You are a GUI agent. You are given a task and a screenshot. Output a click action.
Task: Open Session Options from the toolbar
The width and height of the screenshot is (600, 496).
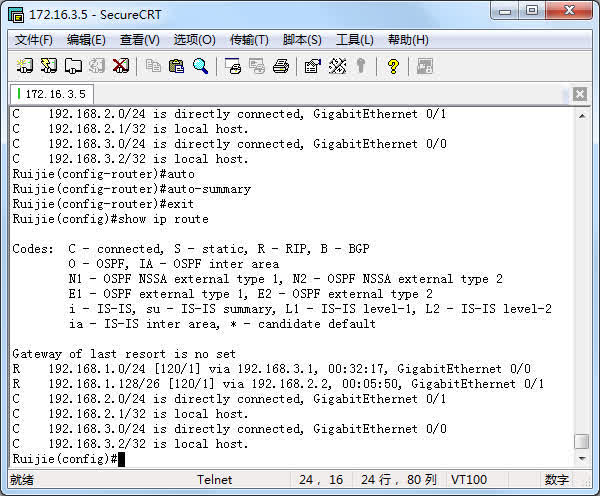tap(313, 66)
